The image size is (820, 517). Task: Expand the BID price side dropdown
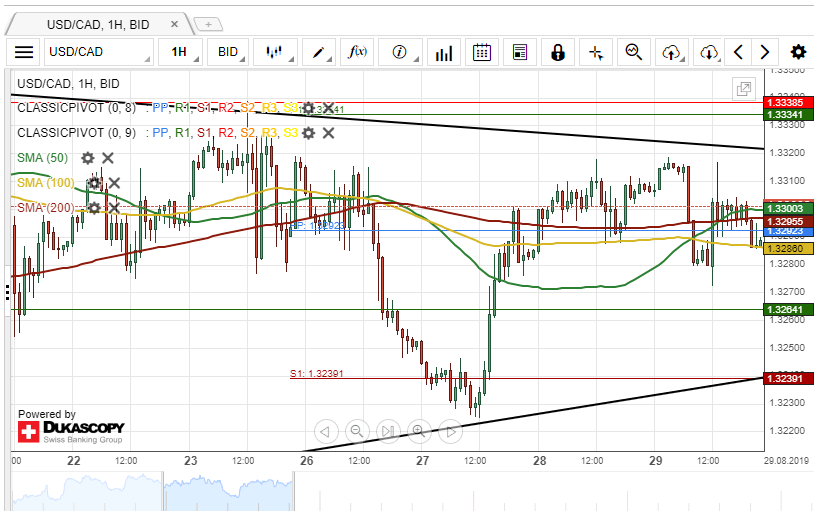233,52
